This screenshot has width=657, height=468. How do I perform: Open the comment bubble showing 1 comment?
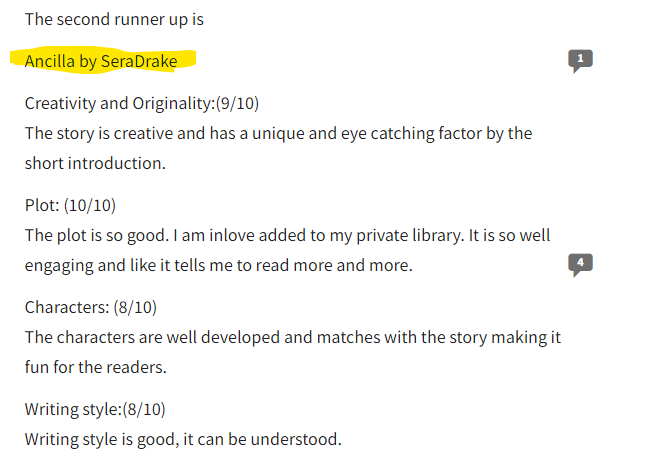(x=580, y=60)
